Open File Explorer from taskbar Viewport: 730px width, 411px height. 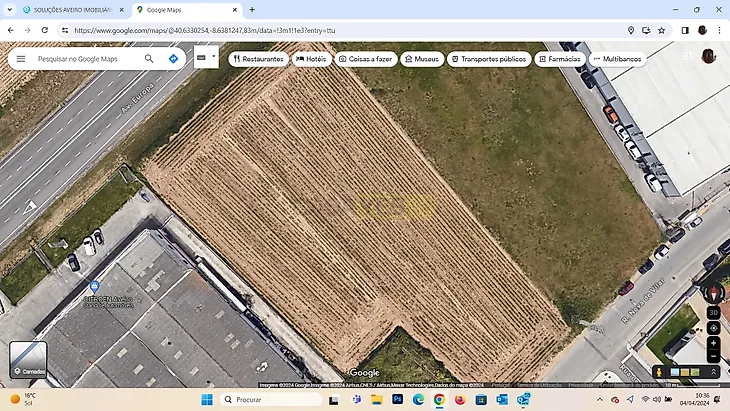377,399
